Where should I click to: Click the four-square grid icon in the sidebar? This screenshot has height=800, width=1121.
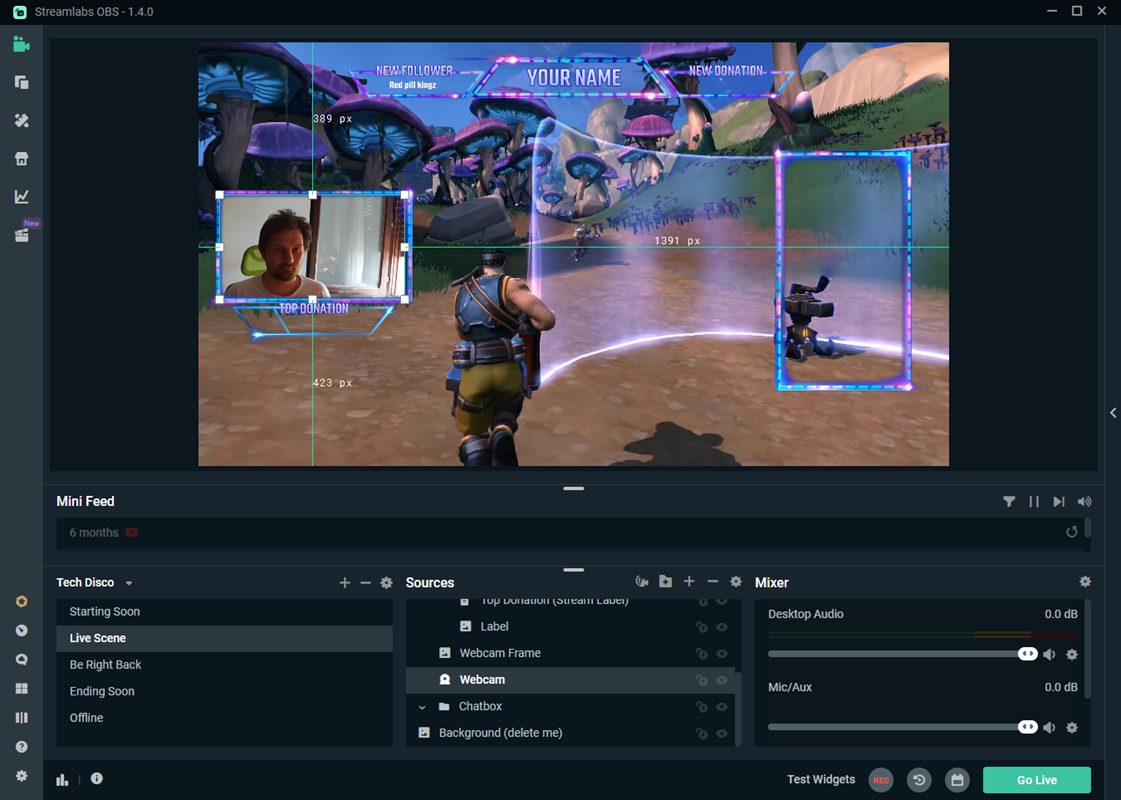[21, 688]
